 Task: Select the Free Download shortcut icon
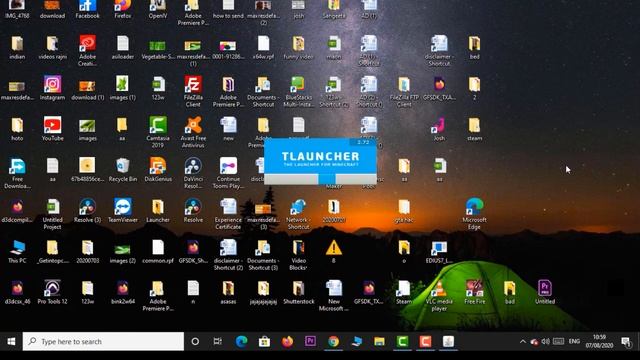(x=17, y=173)
